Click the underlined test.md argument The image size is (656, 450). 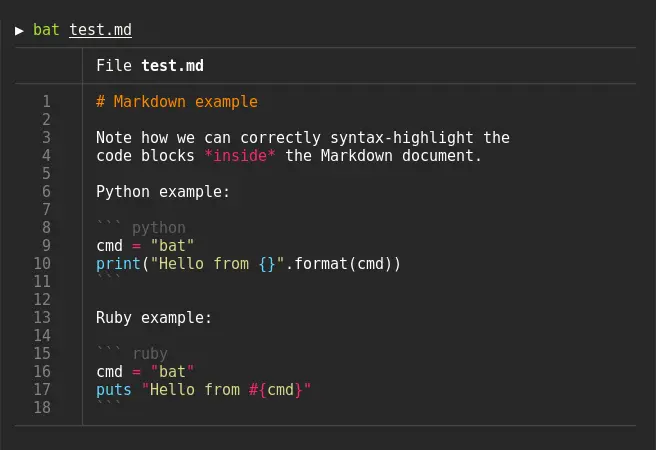point(100,30)
